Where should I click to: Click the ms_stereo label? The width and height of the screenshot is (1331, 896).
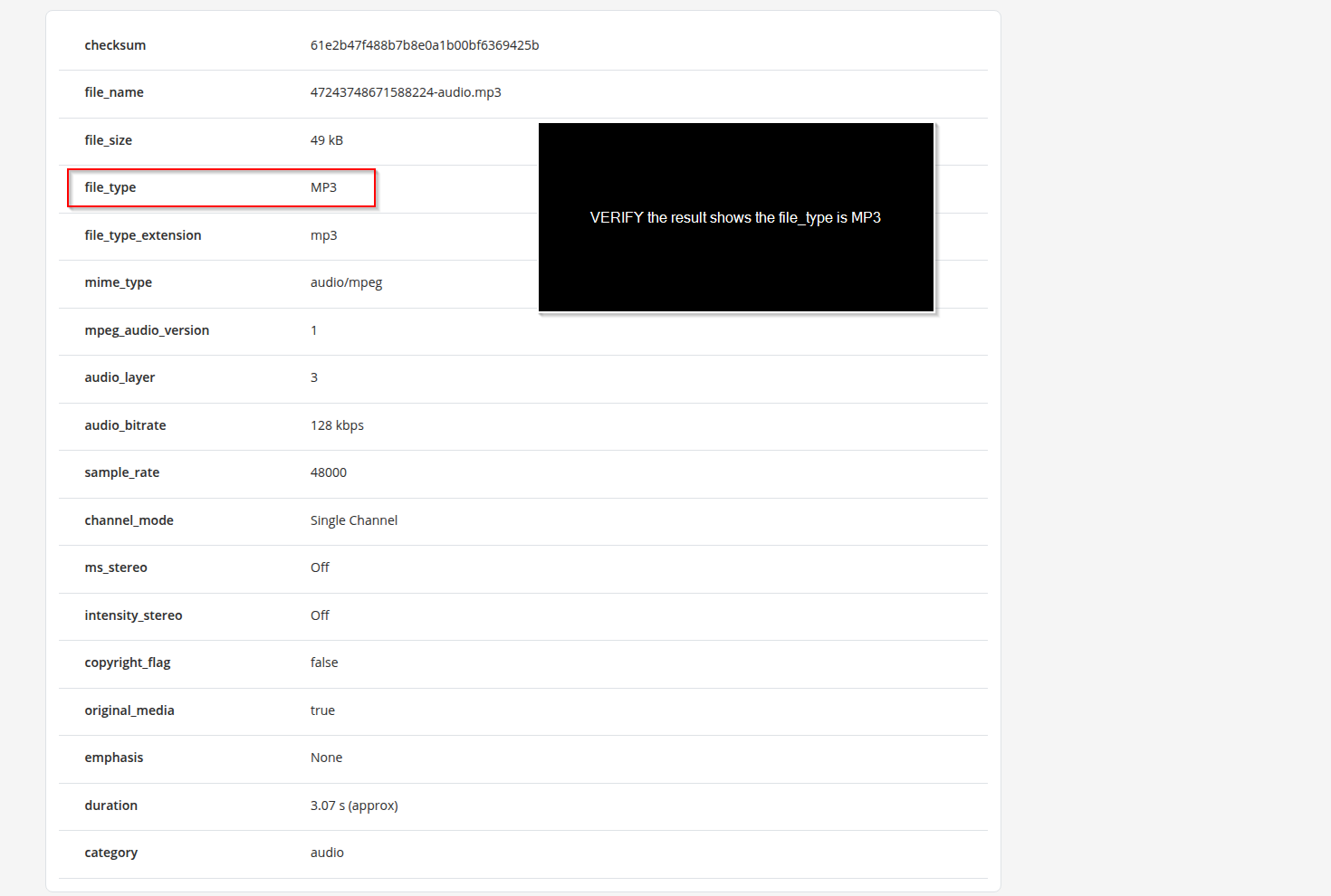(x=116, y=567)
